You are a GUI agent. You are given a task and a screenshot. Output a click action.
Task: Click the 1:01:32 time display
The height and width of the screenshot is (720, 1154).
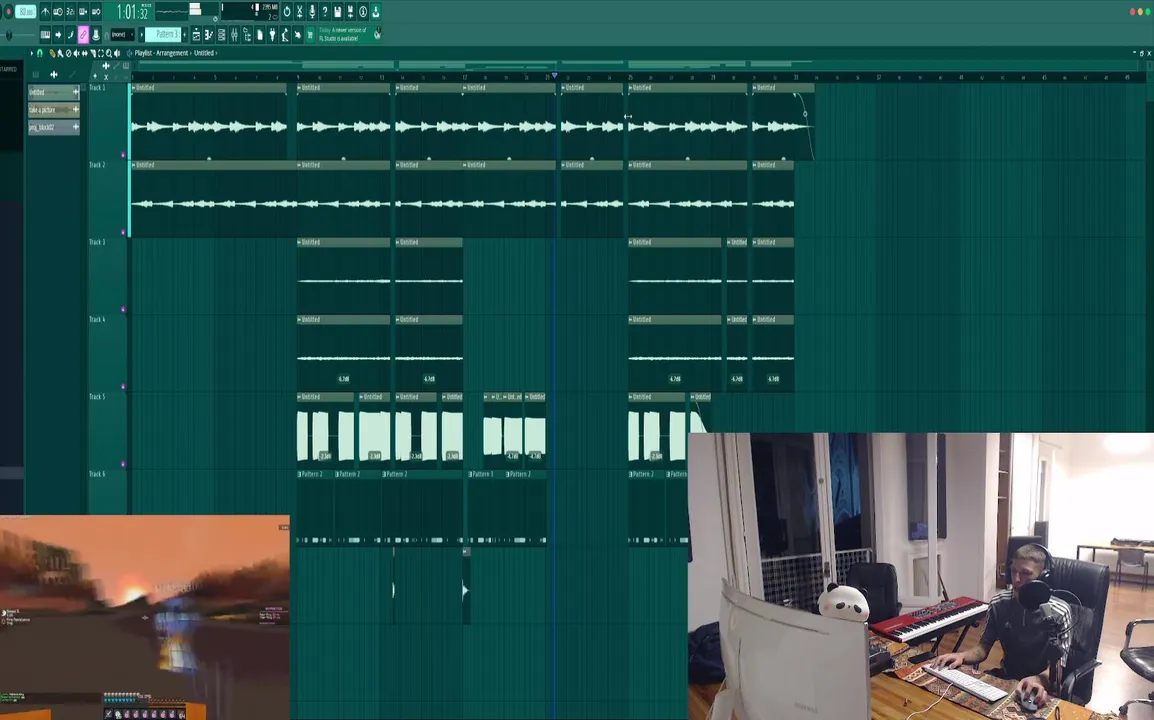(x=133, y=12)
